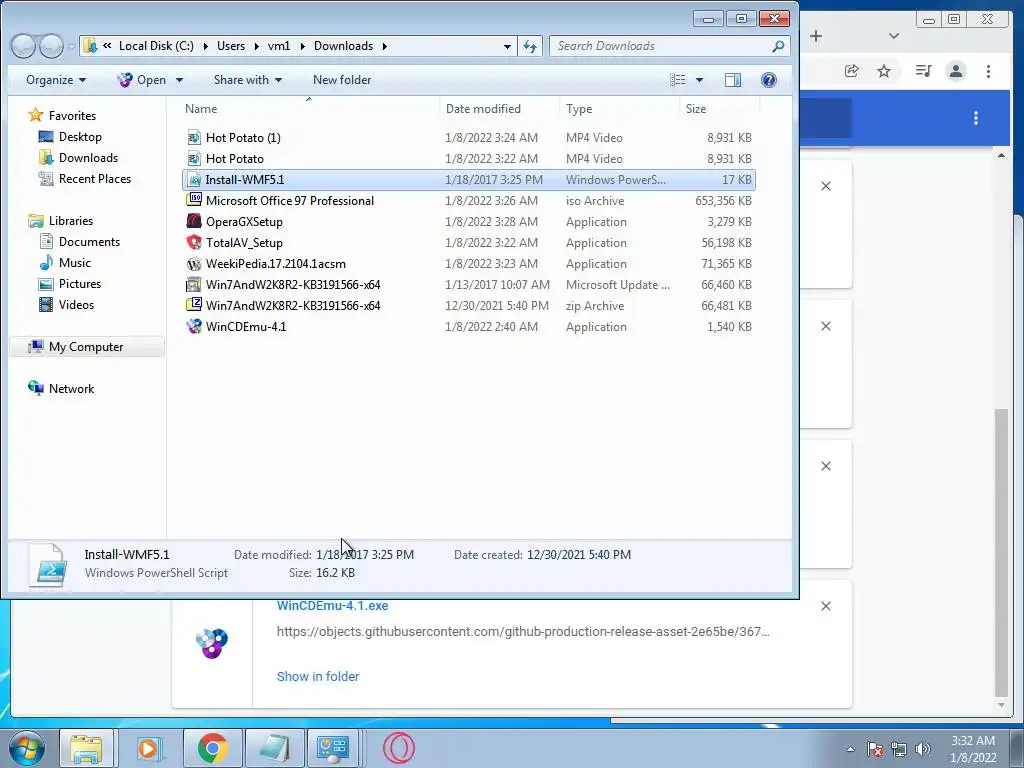Click Show in folder link in Chrome
This screenshot has width=1024, height=768.
click(x=317, y=677)
